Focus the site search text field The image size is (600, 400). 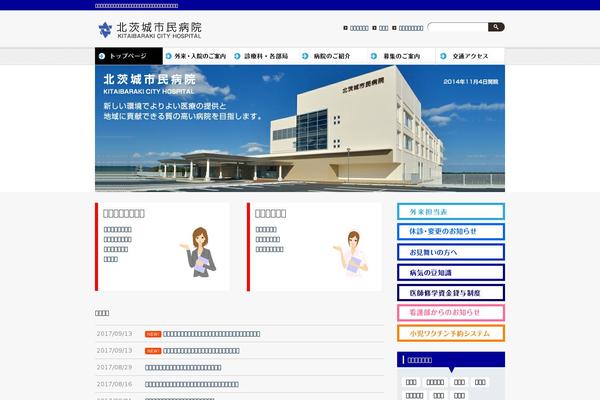click(x=458, y=27)
